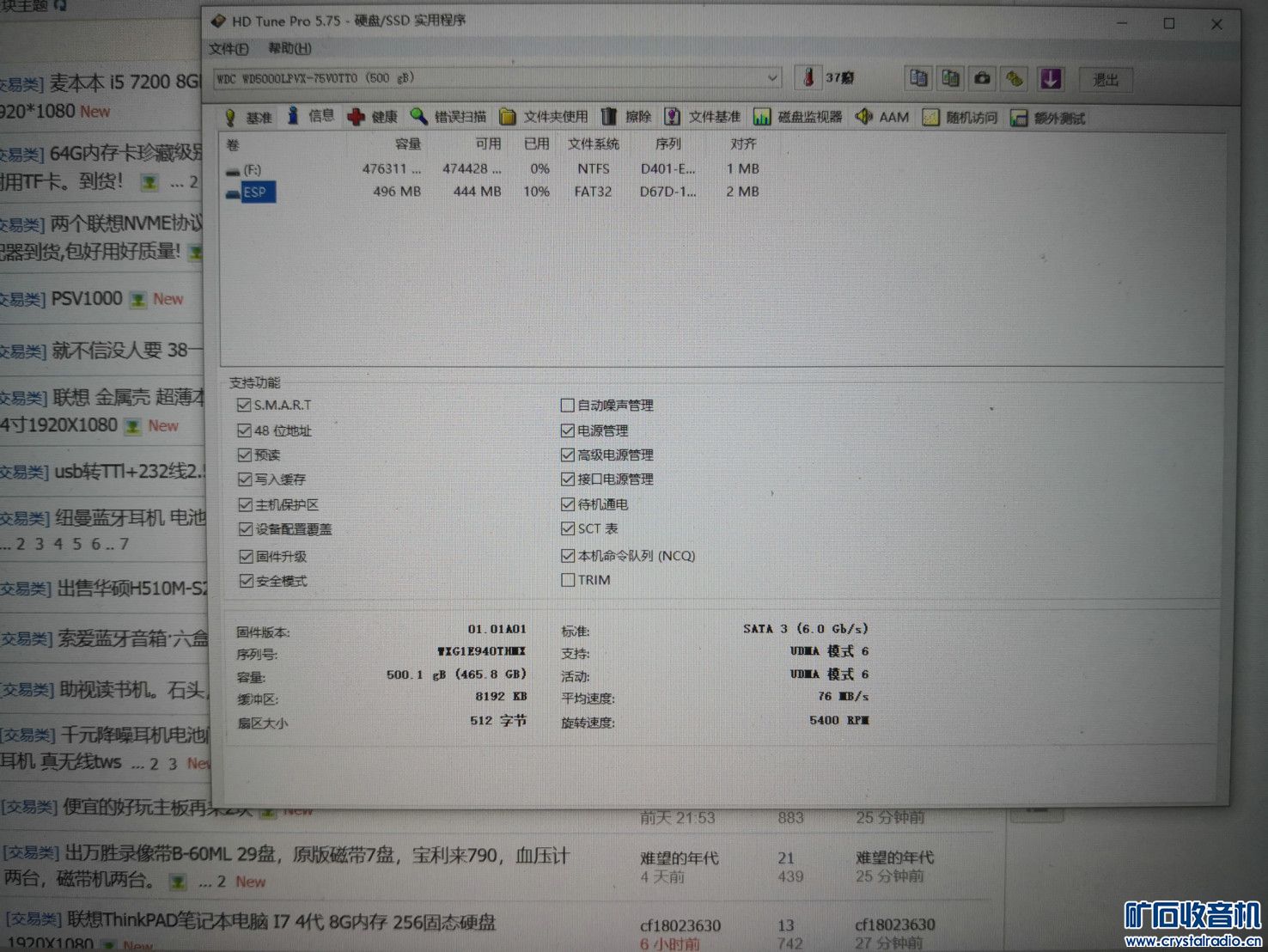Screen dimensions: 1268x952
Task: Switch to the 基准 benchmark tab
Action: (x=248, y=118)
